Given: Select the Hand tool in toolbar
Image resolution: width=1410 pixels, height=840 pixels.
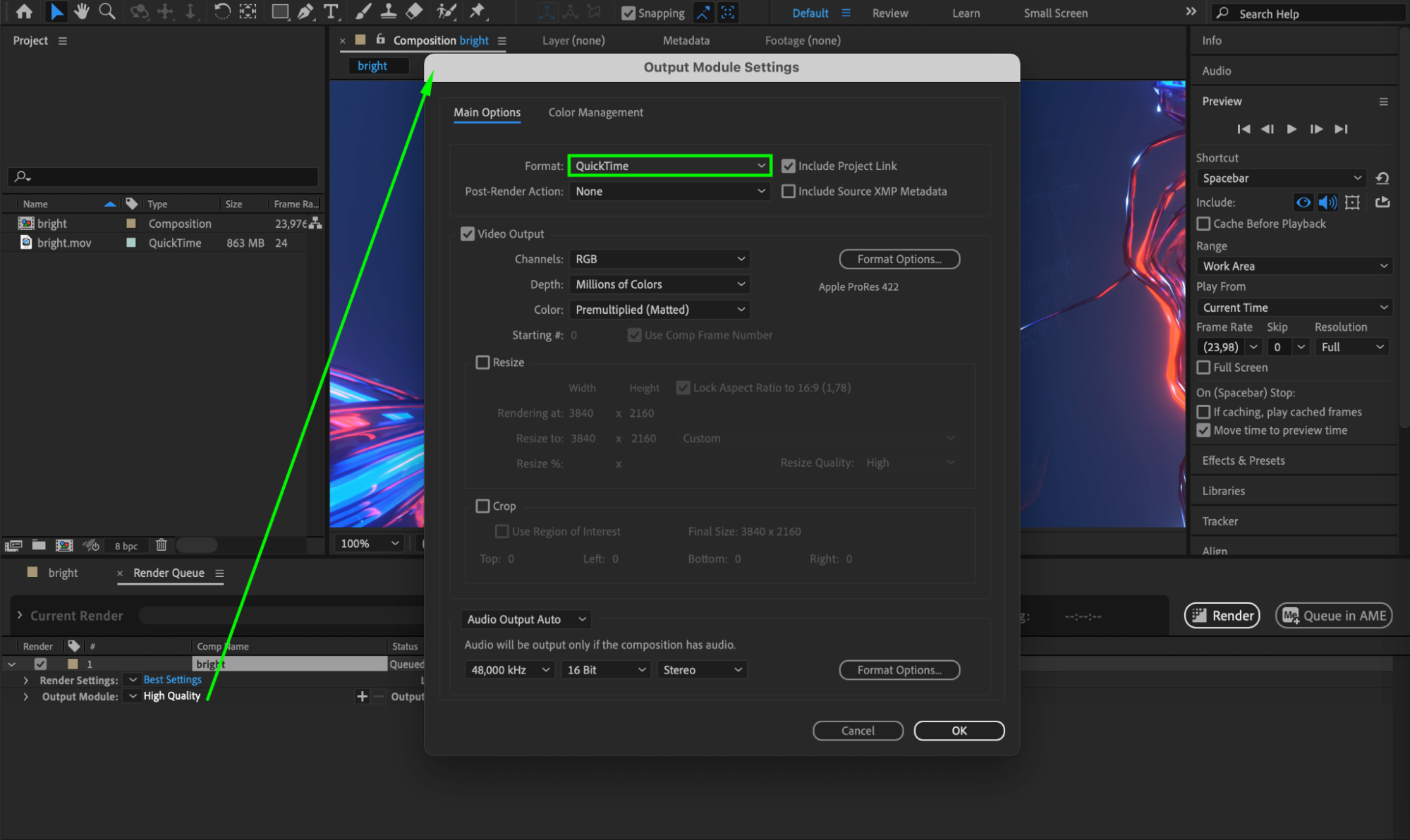Looking at the screenshot, I should pos(82,11).
